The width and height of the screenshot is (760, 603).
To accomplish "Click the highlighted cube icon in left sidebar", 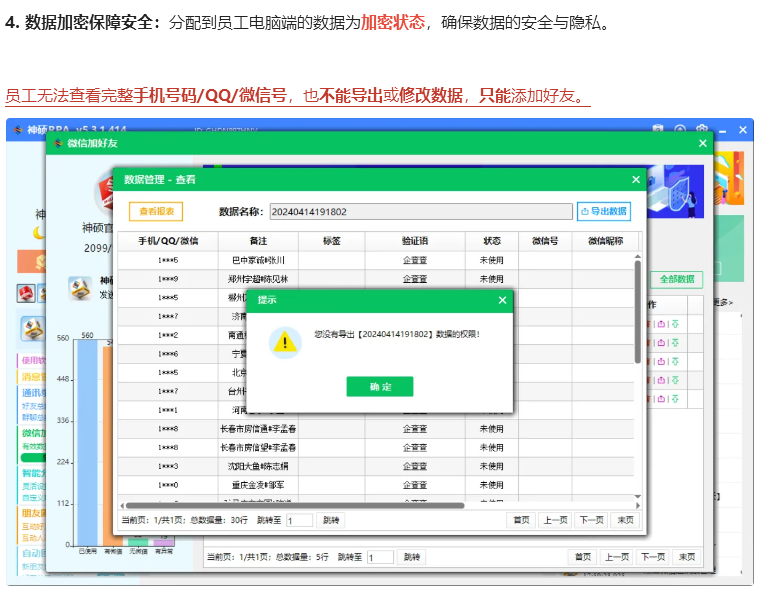I will (x=32, y=329).
